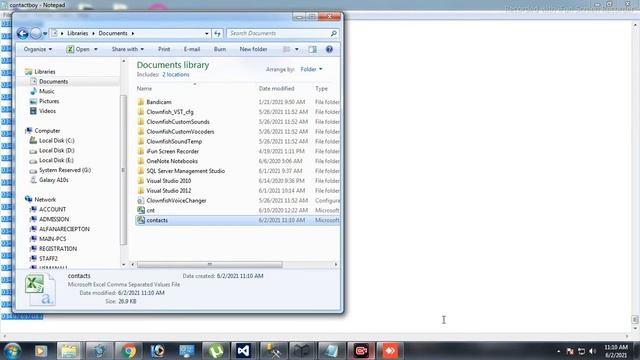Open the Share with dropdown
Viewport: 640px width, 360px height.
(x=128, y=49)
